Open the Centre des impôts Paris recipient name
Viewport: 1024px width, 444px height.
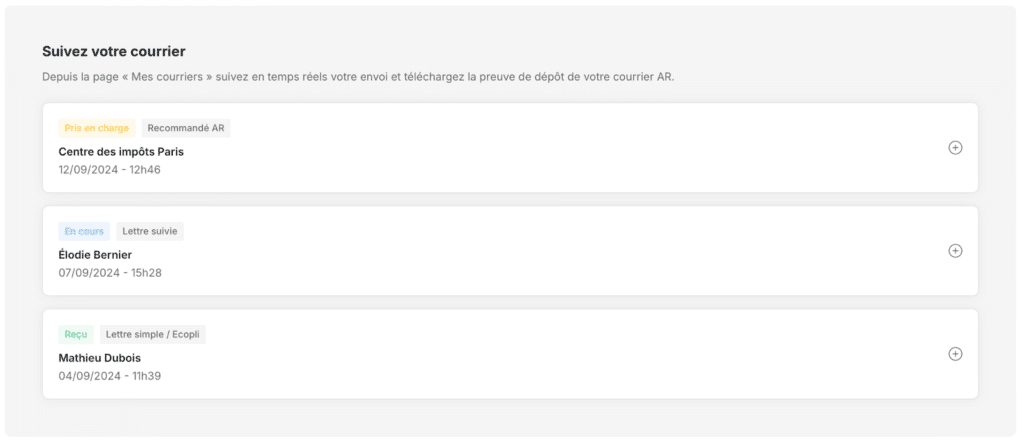(x=121, y=152)
